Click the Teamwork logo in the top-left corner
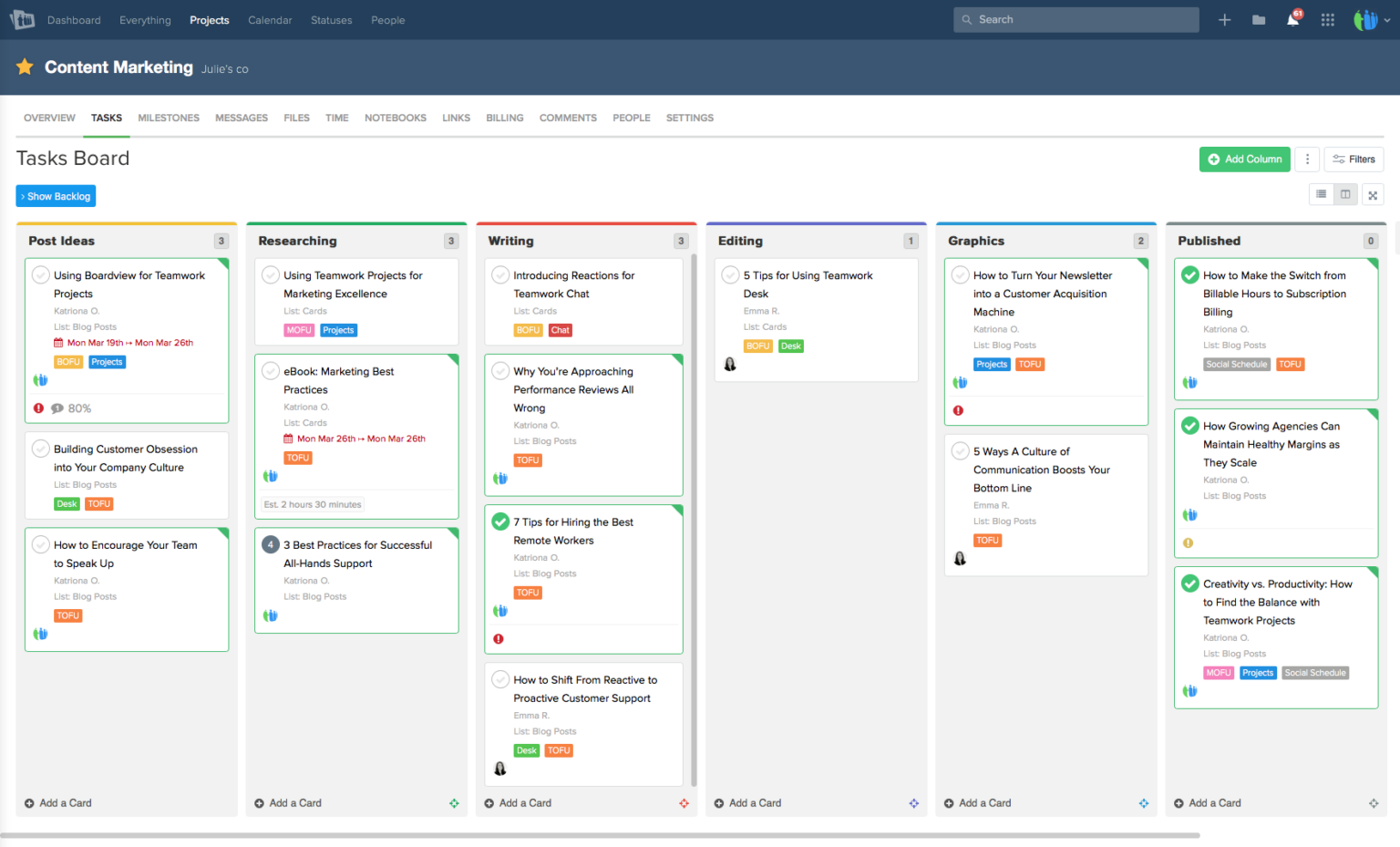 point(22,18)
